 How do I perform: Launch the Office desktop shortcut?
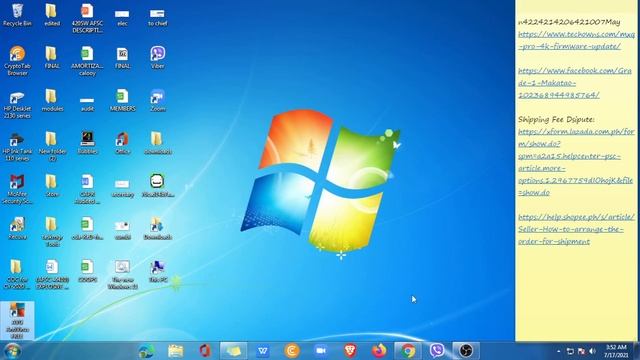122,143
